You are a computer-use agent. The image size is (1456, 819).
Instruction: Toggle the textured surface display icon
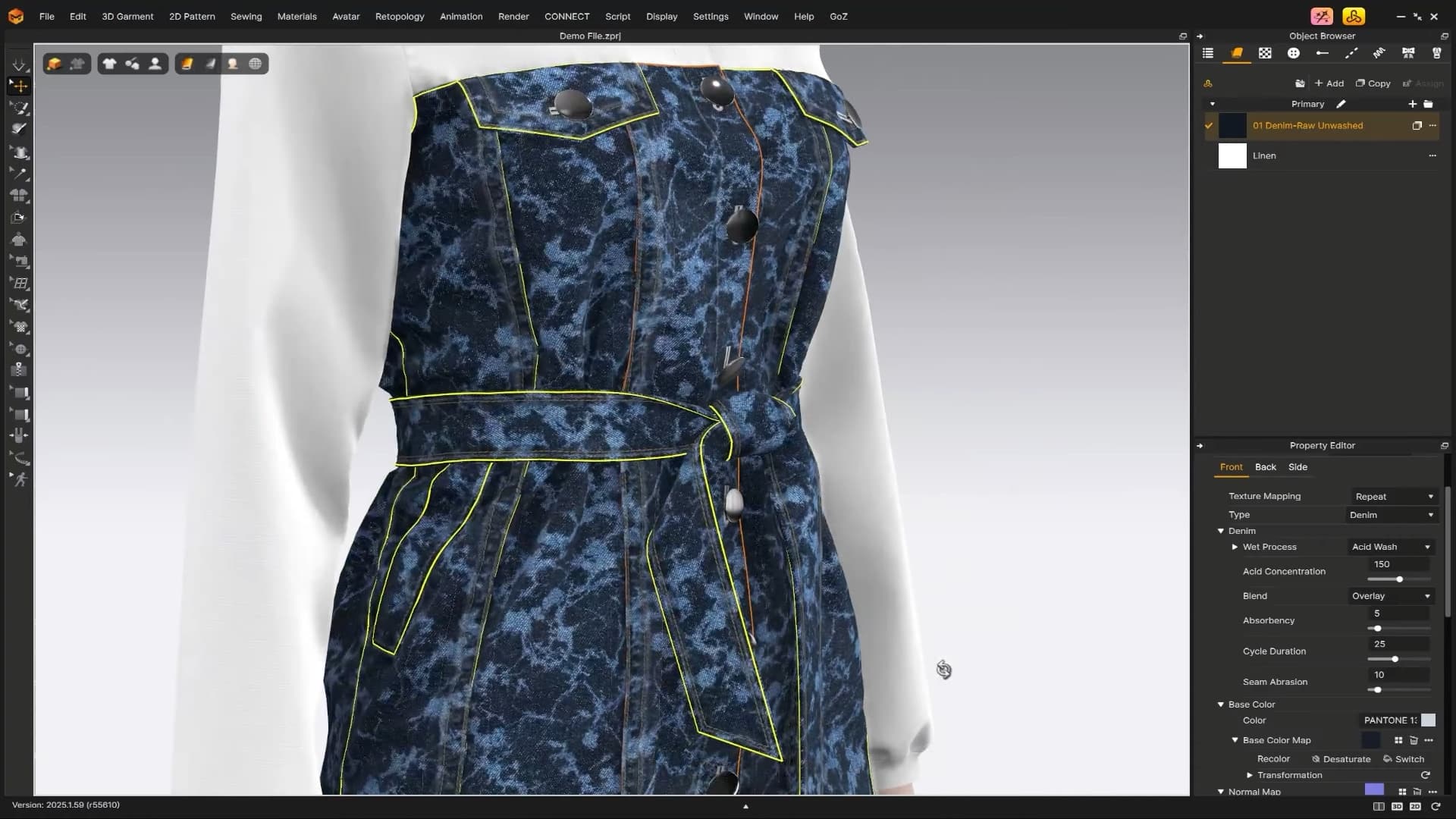tap(187, 64)
